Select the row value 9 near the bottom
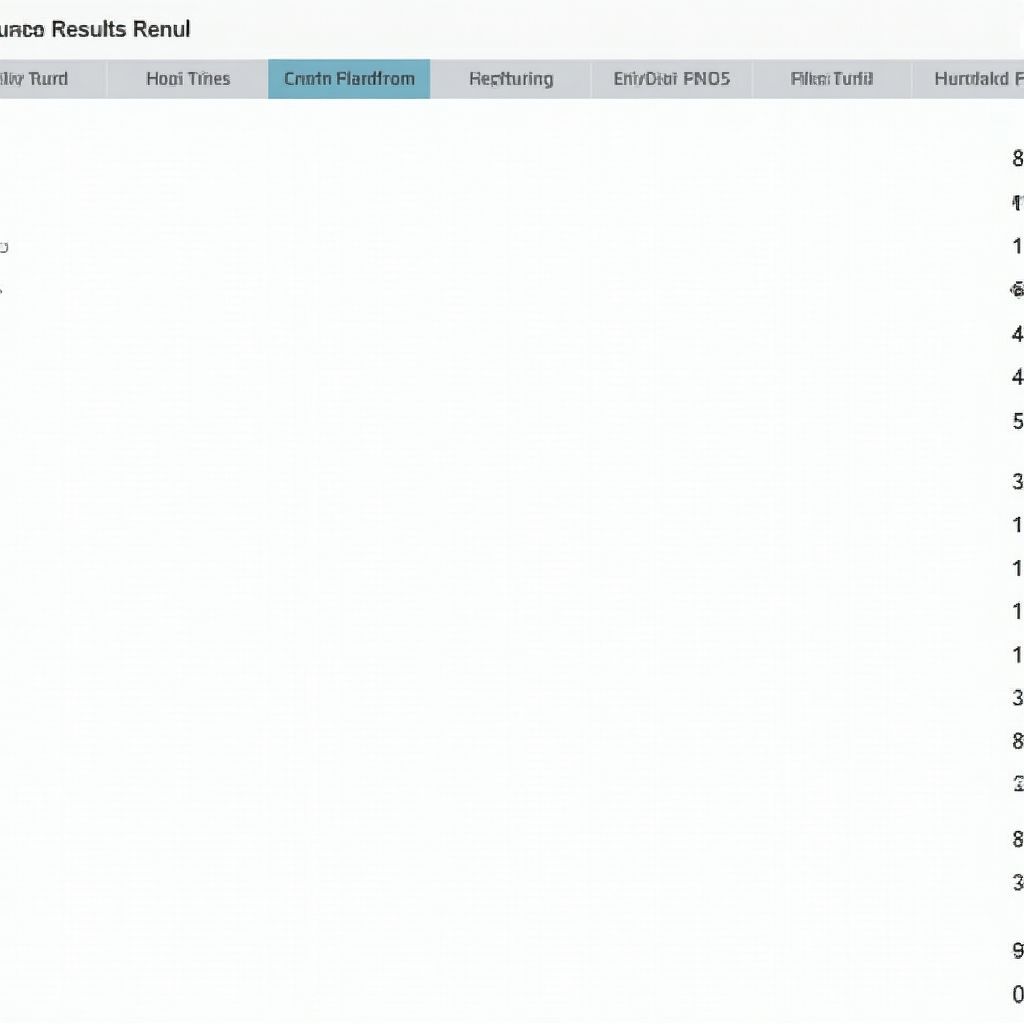 [x=1017, y=950]
